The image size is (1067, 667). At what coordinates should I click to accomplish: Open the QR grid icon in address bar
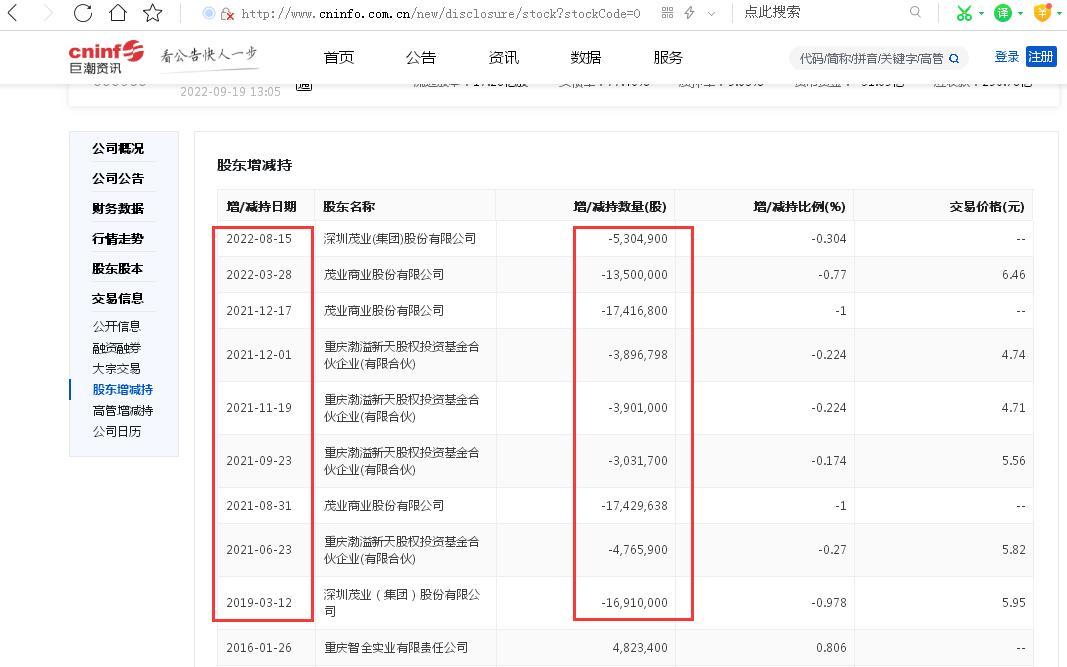(x=667, y=13)
